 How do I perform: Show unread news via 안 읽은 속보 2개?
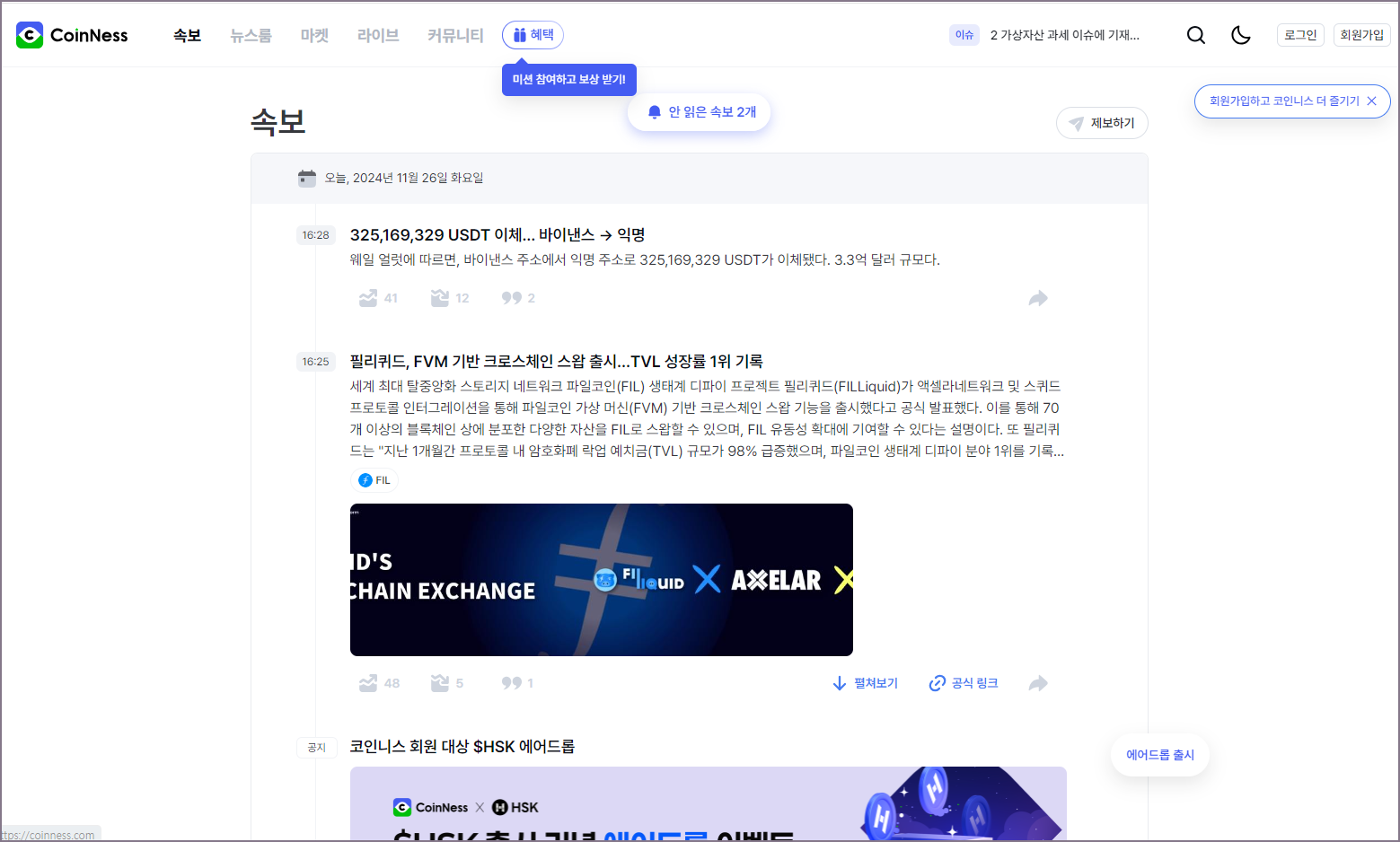point(700,111)
